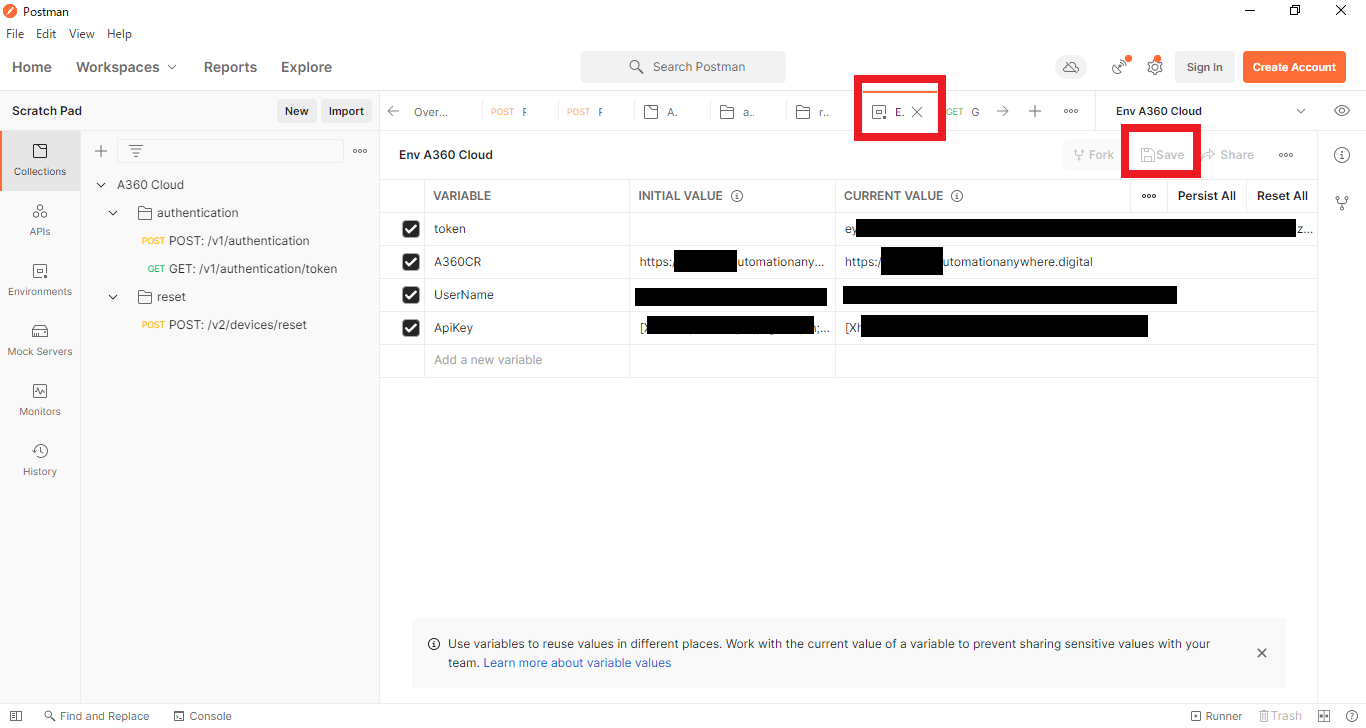The width and height of the screenshot is (1366, 728).
Task: Click the New button in Scratch Pad
Action: [x=297, y=111]
